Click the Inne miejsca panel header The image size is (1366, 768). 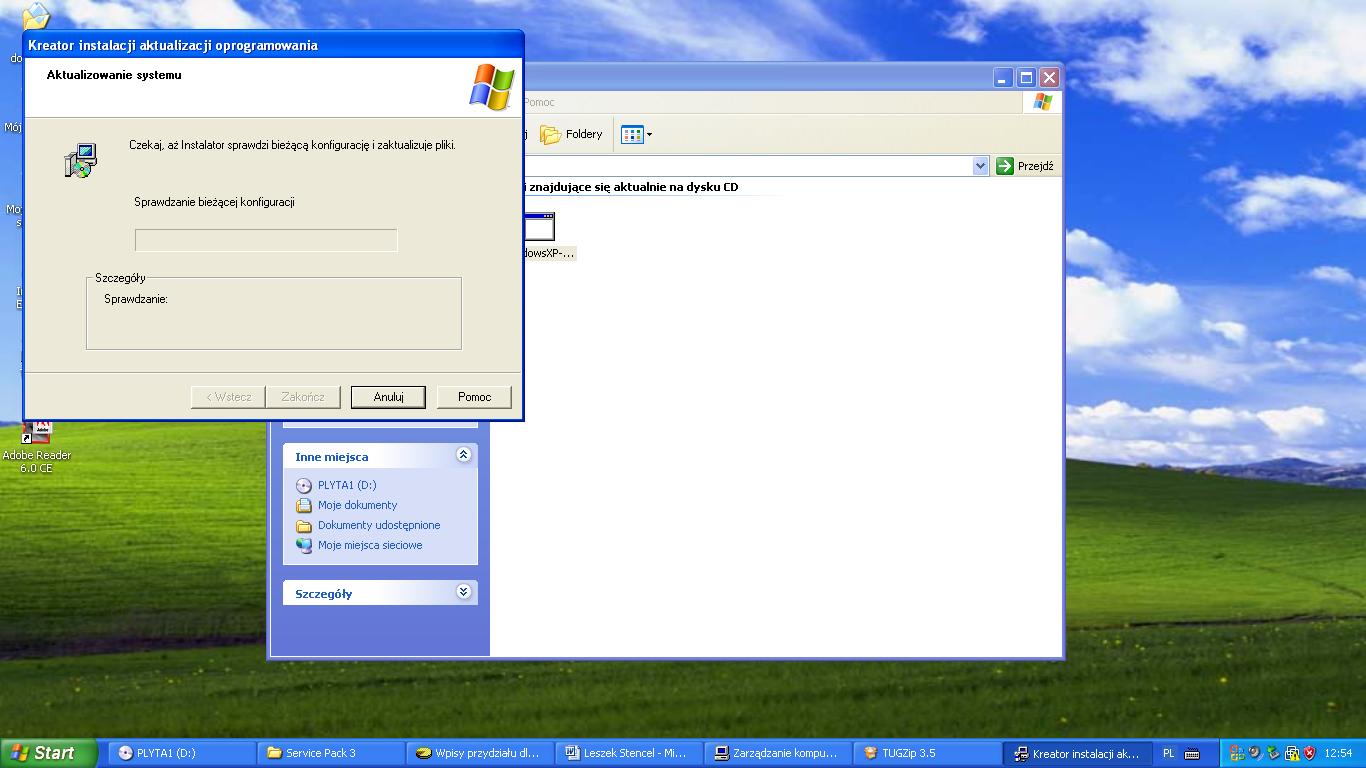coord(380,456)
